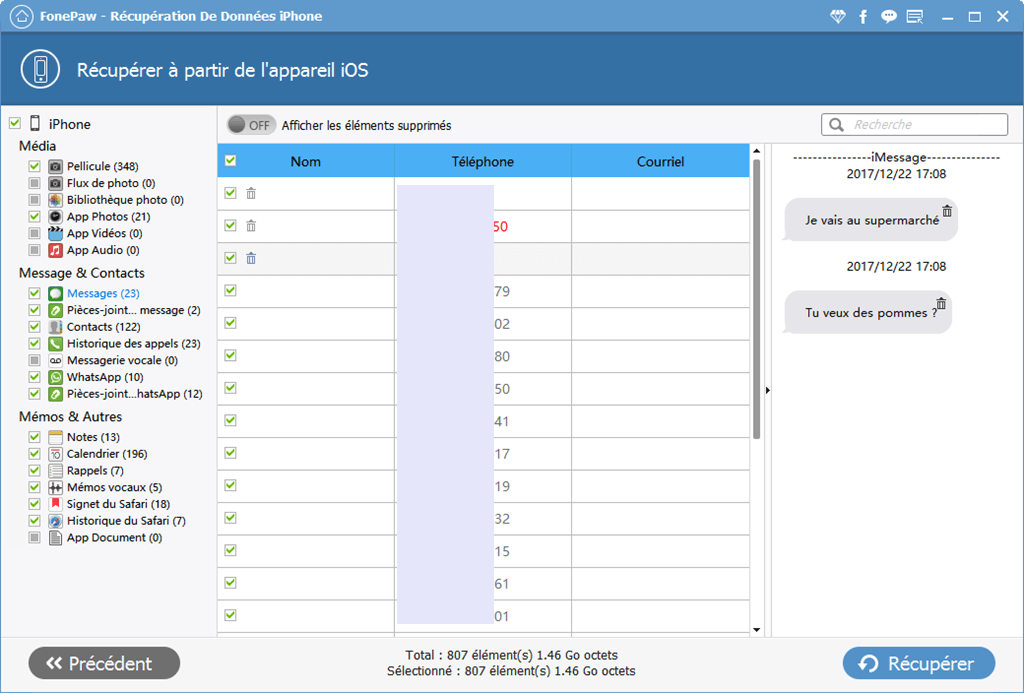Check the Messagerie vocale checkbox
The height and width of the screenshot is (693, 1024).
(x=34, y=360)
